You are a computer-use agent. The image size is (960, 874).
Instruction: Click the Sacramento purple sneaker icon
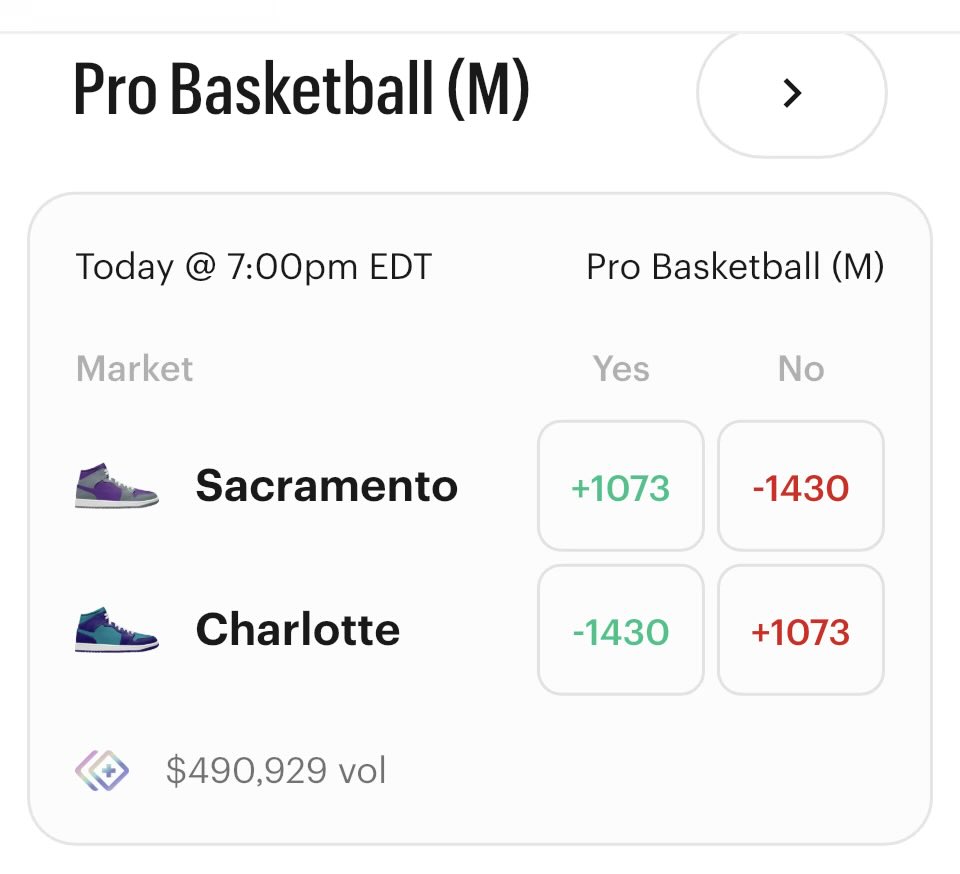point(117,486)
